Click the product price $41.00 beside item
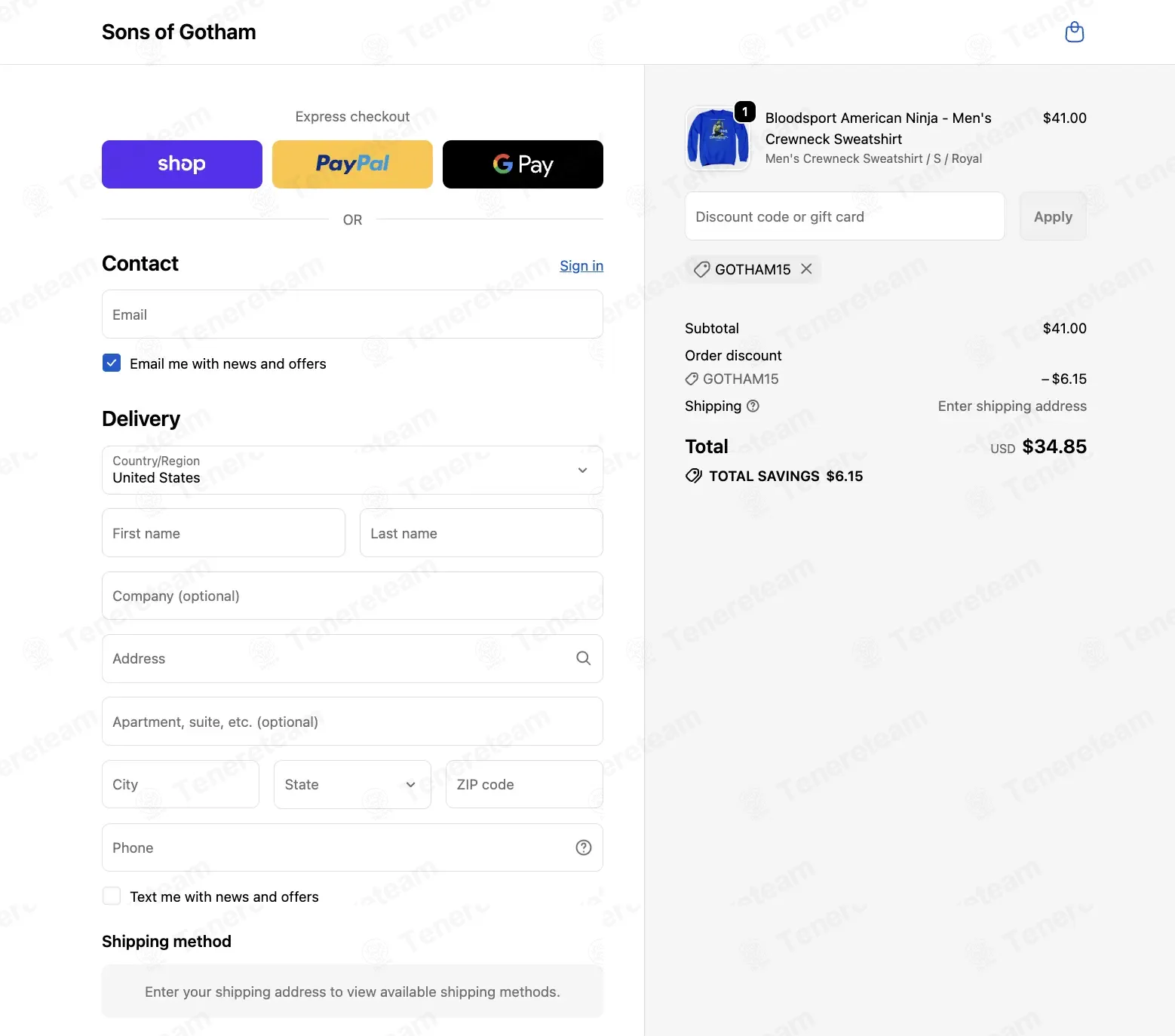The width and height of the screenshot is (1175, 1036). coord(1064,118)
